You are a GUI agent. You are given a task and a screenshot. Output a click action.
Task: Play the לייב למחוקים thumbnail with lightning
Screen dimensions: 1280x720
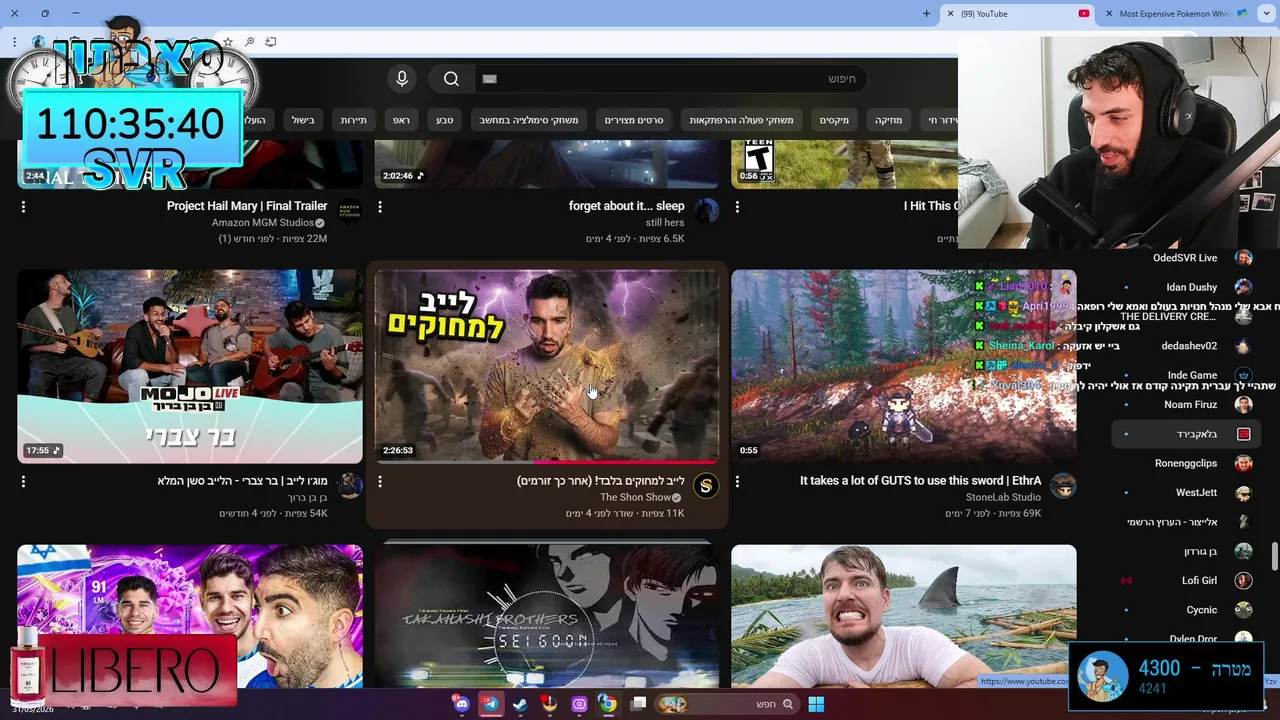[x=547, y=366]
